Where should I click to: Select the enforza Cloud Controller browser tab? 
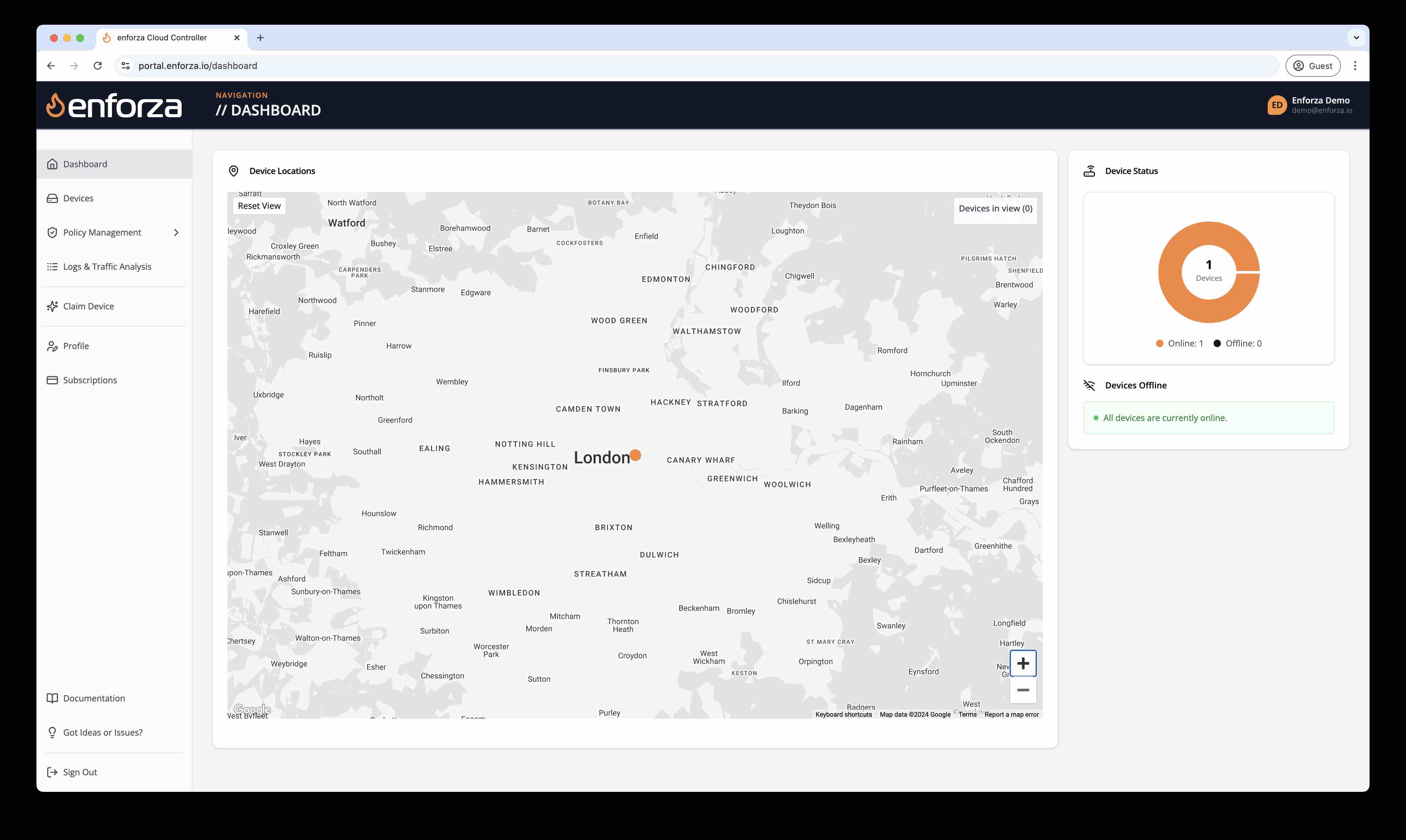172,38
